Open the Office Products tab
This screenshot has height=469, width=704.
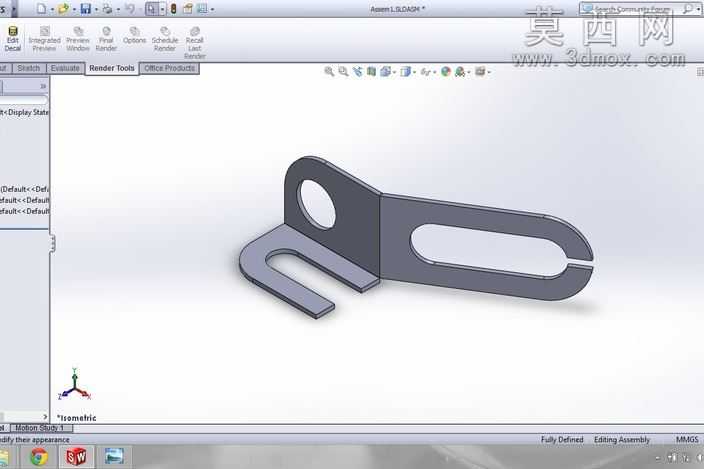[x=170, y=68]
